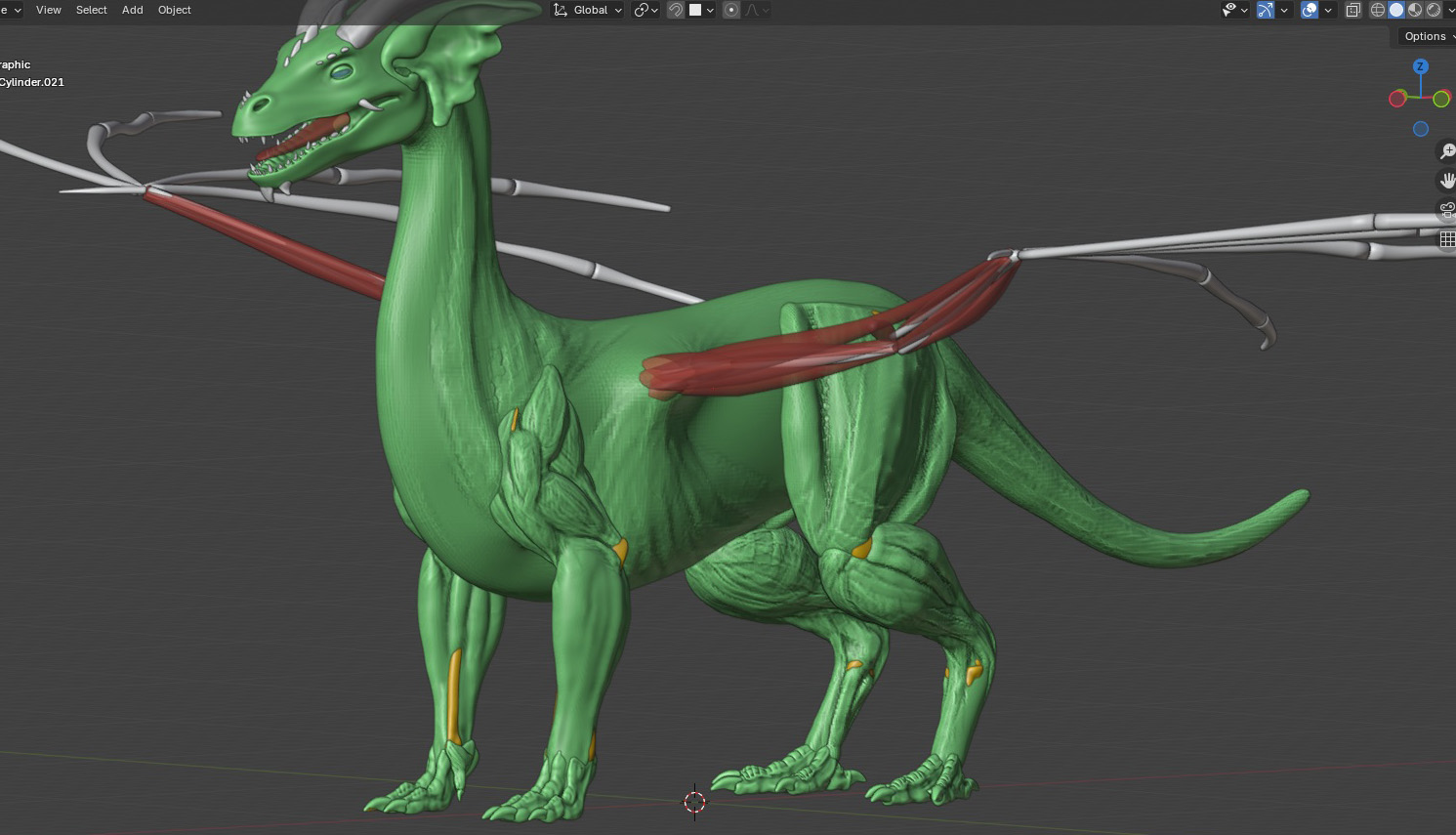Image resolution: width=1456 pixels, height=835 pixels.
Task: Toggle viewport overlays
Action: tap(1310, 10)
